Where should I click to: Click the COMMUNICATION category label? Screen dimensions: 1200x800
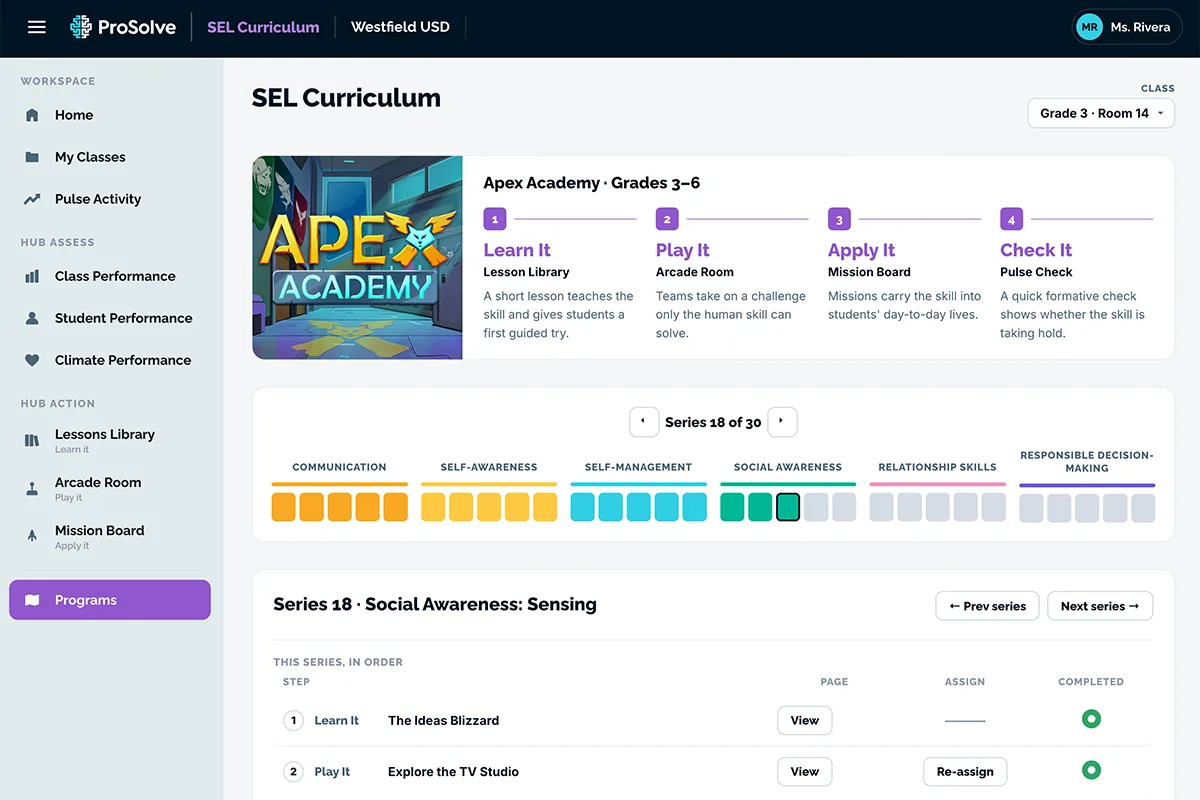(x=339, y=467)
